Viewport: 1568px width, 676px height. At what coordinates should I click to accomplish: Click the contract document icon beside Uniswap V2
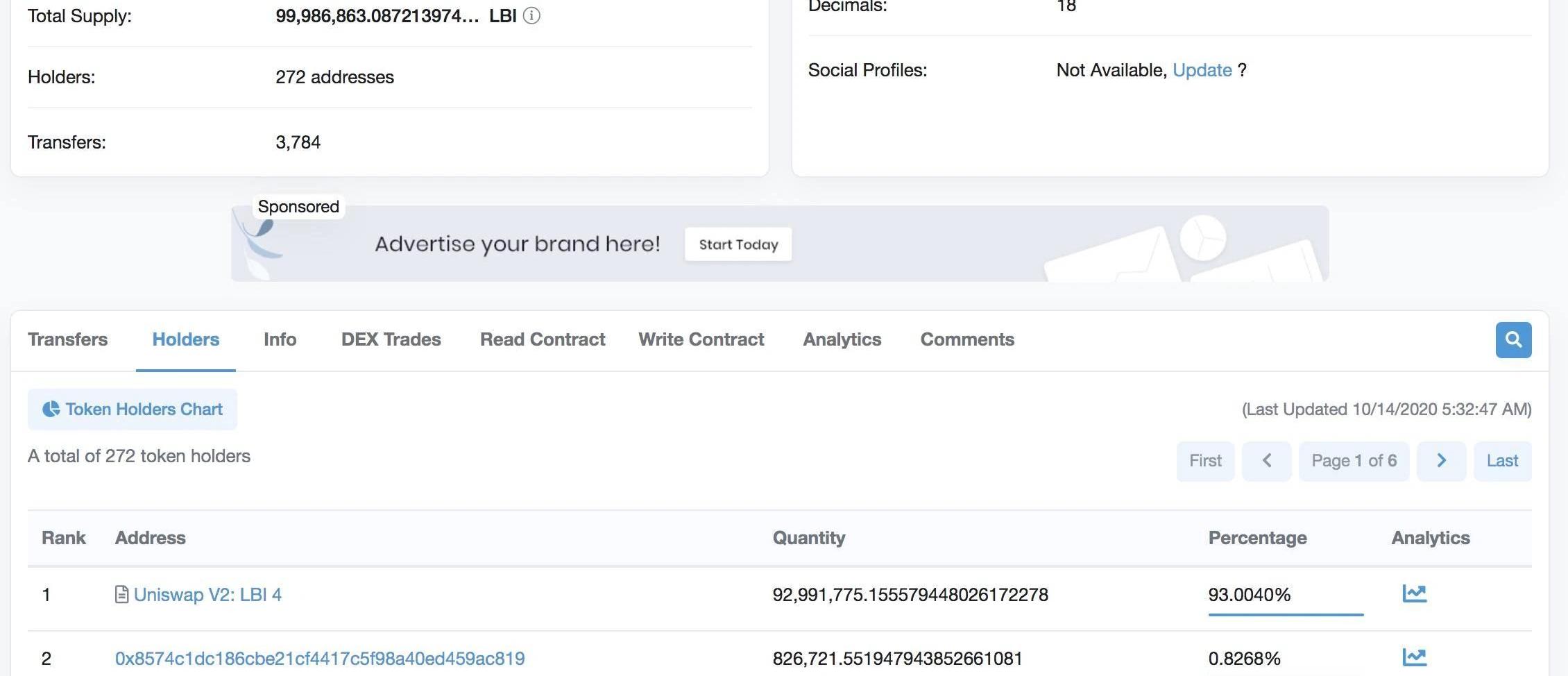[x=121, y=595]
